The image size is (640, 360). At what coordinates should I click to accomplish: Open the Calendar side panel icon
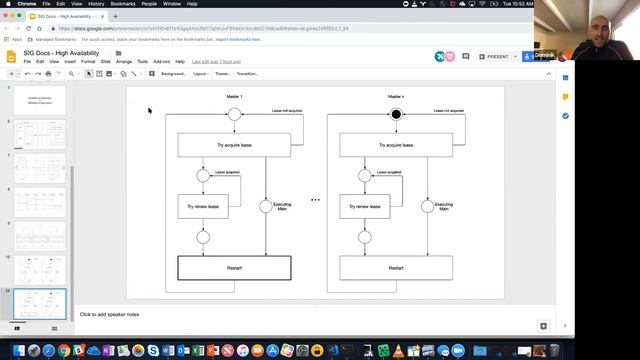(x=565, y=78)
